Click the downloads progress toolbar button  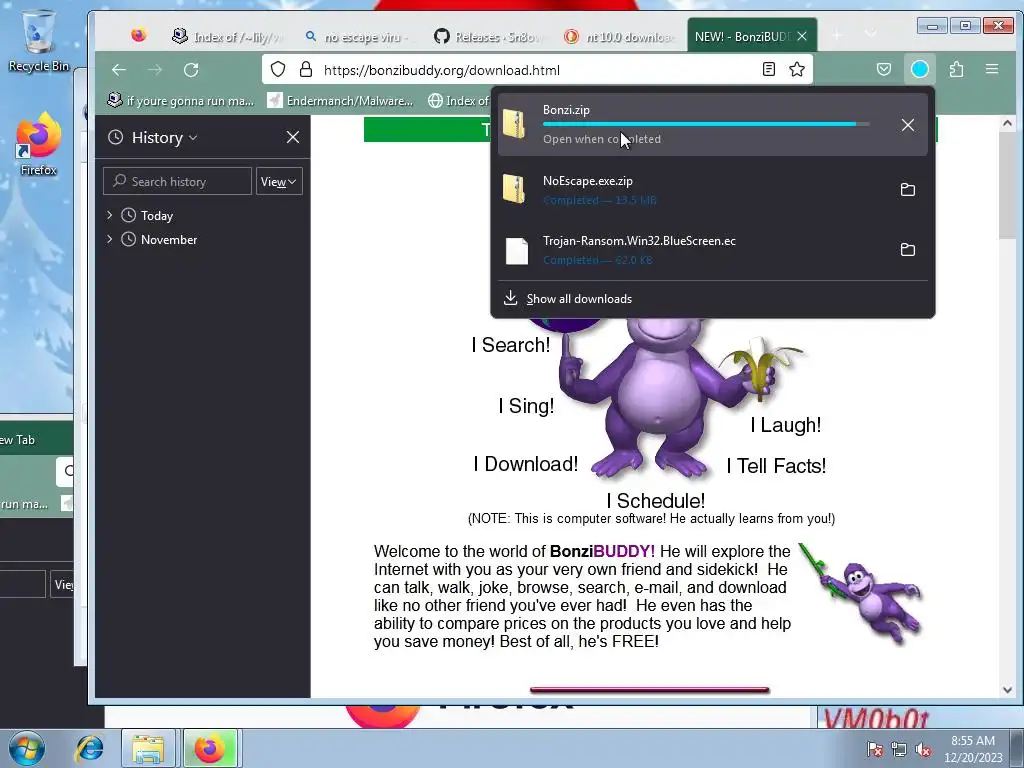coord(920,69)
